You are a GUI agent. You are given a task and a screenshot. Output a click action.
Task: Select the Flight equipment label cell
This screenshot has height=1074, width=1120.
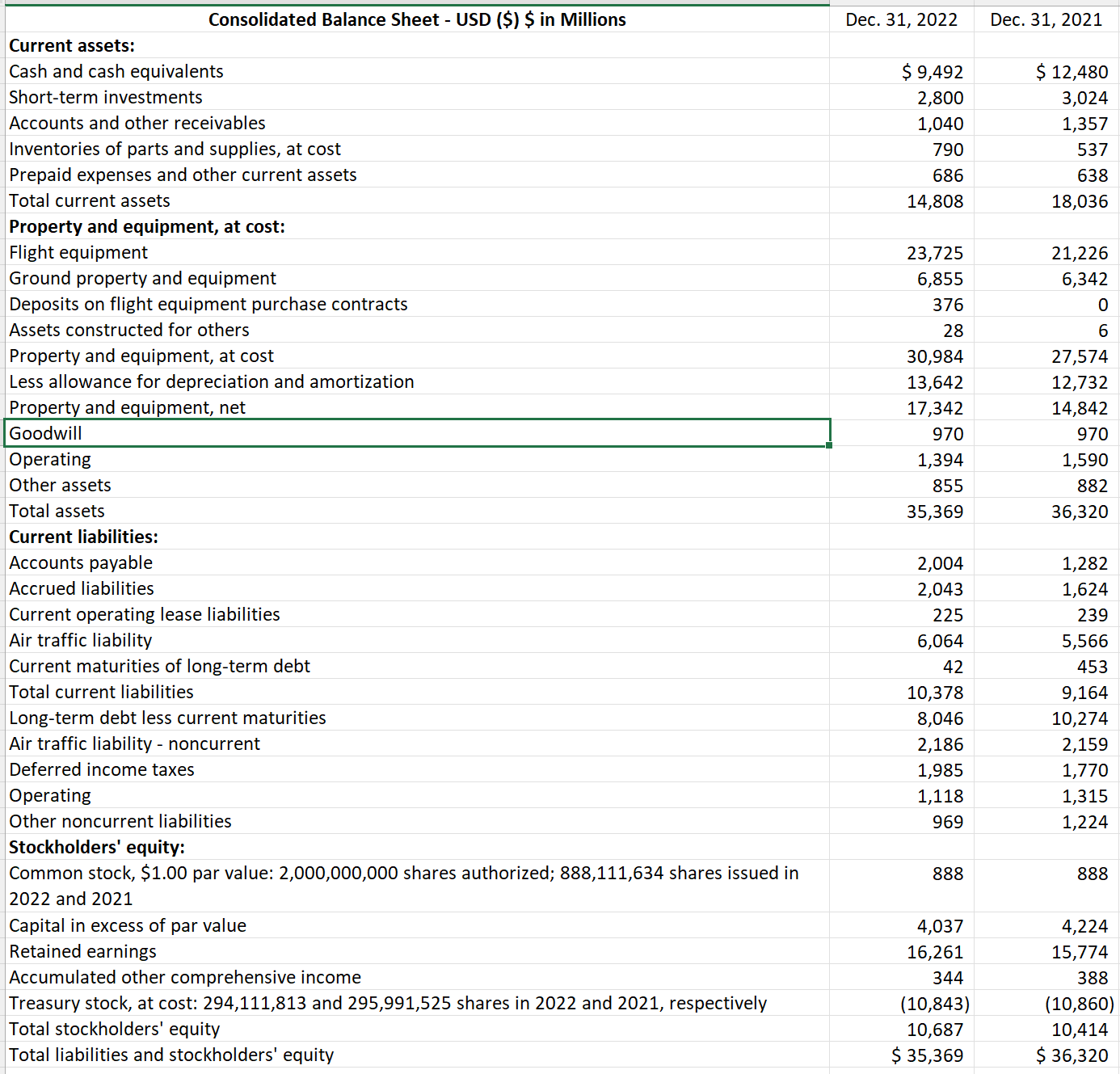(78, 252)
